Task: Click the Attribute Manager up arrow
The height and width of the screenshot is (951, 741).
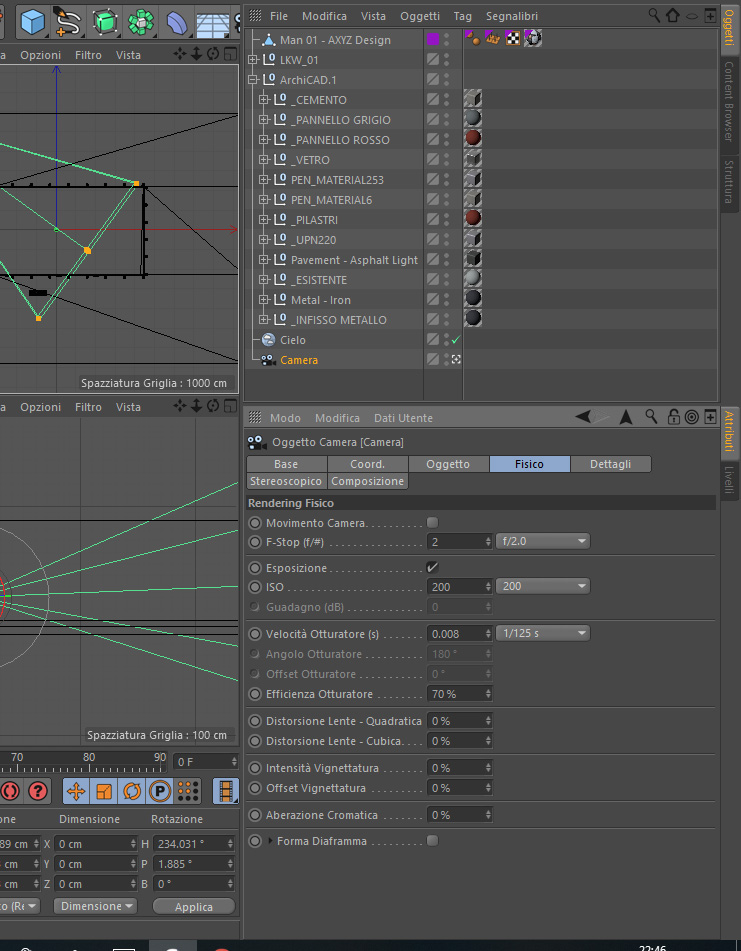Action: click(x=626, y=417)
